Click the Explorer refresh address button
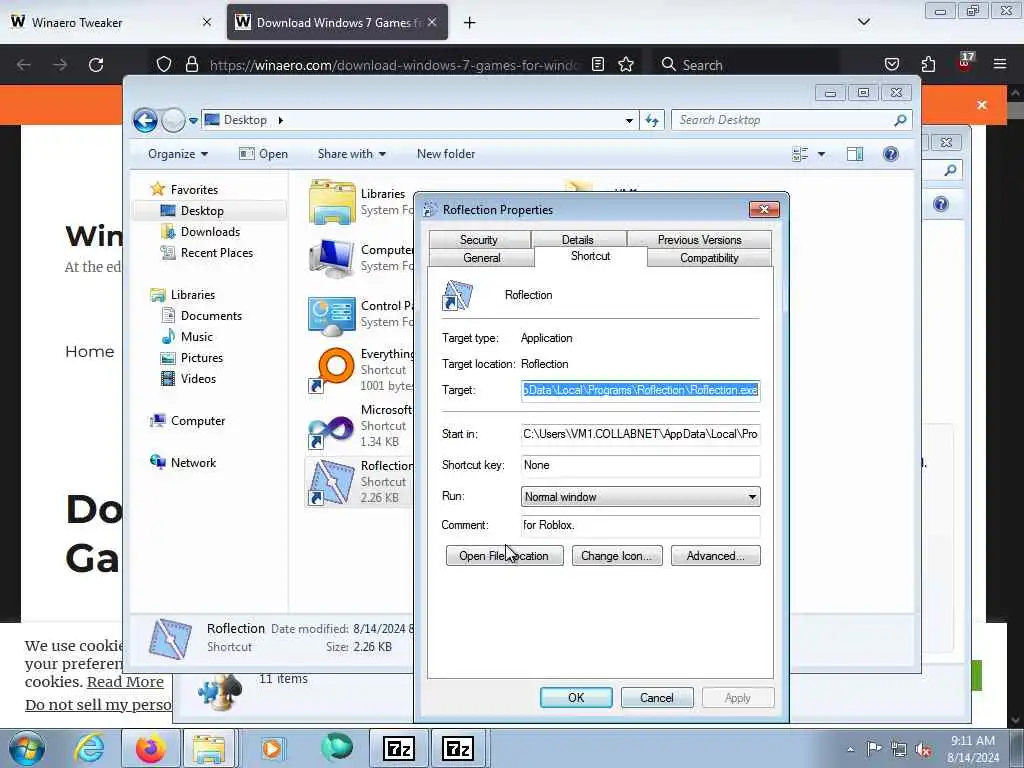Viewport: 1024px width, 768px height. click(652, 120)
